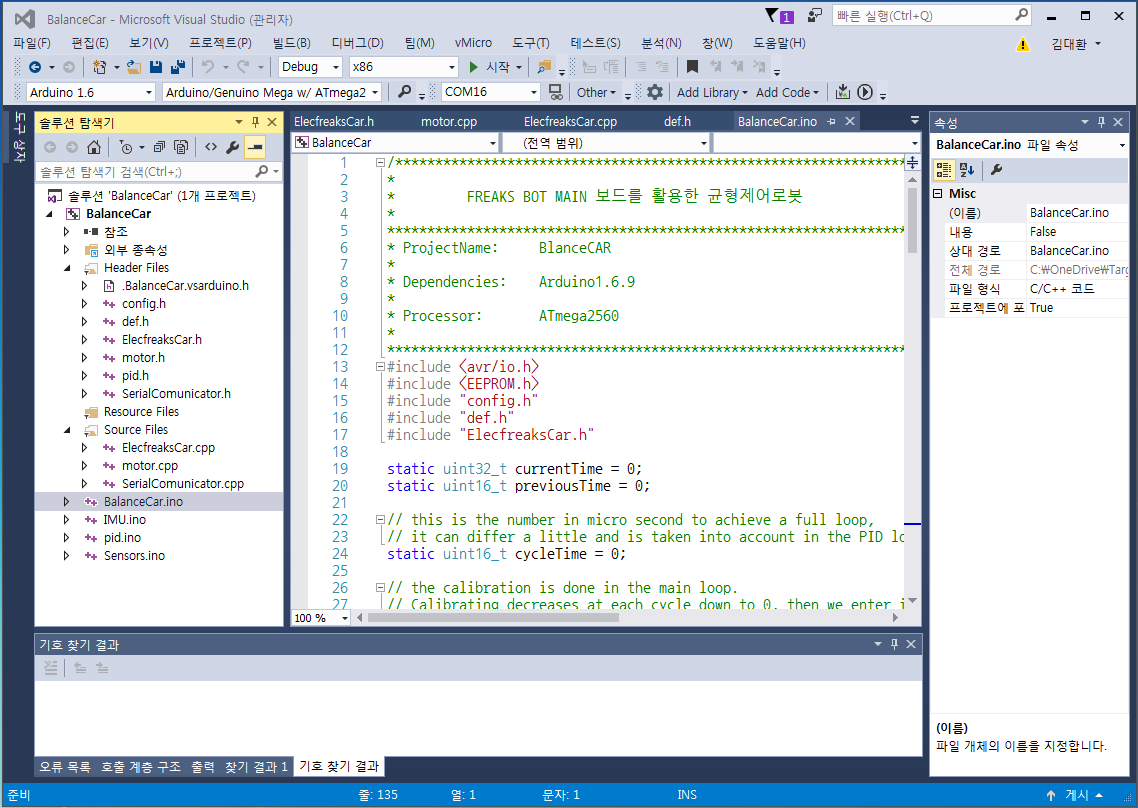Switch to the 오류 목록 bottom tab
This screenshot has width=1138, height=808.
[x=65, y=767]
